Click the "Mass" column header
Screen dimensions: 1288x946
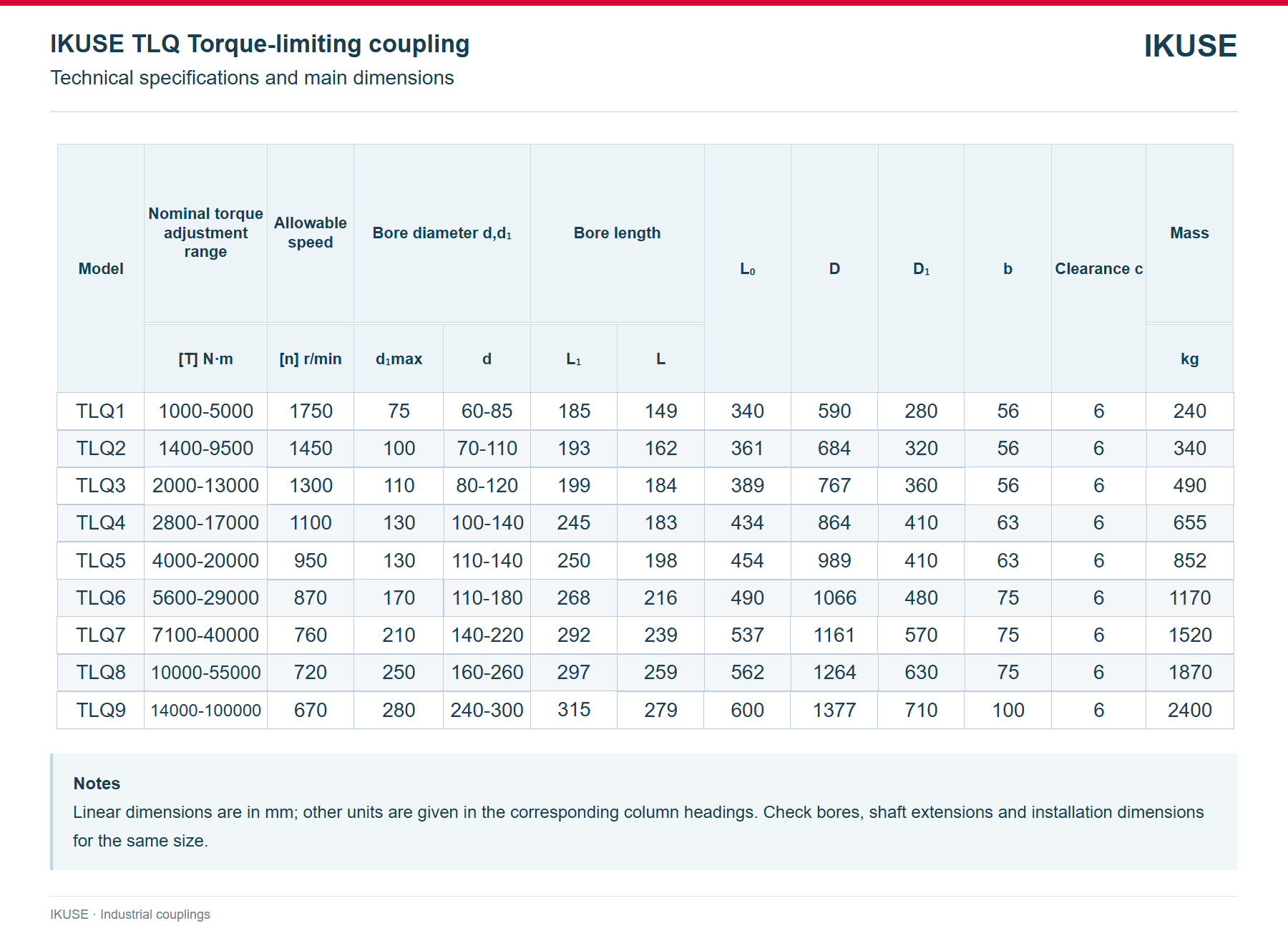click(x=1189, y=233)
